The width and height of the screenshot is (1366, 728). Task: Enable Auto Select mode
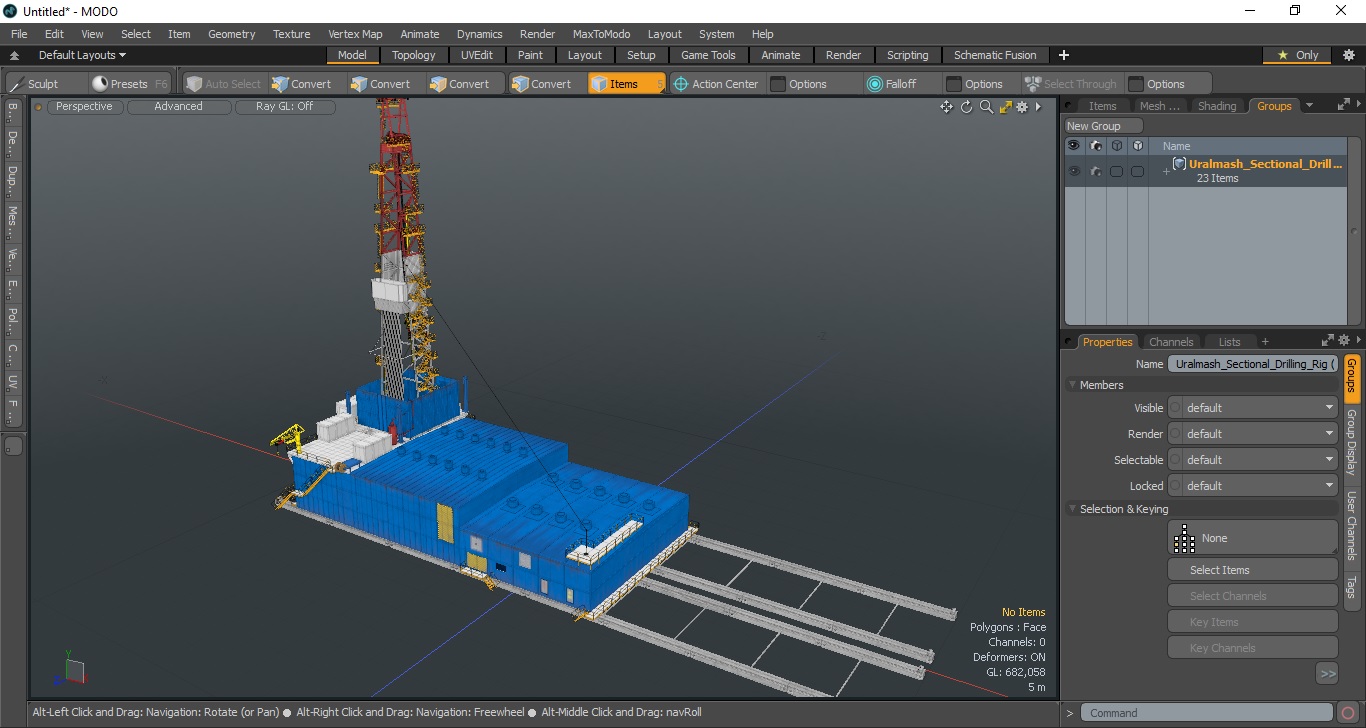pyautogui.click(x=223, y=84)
